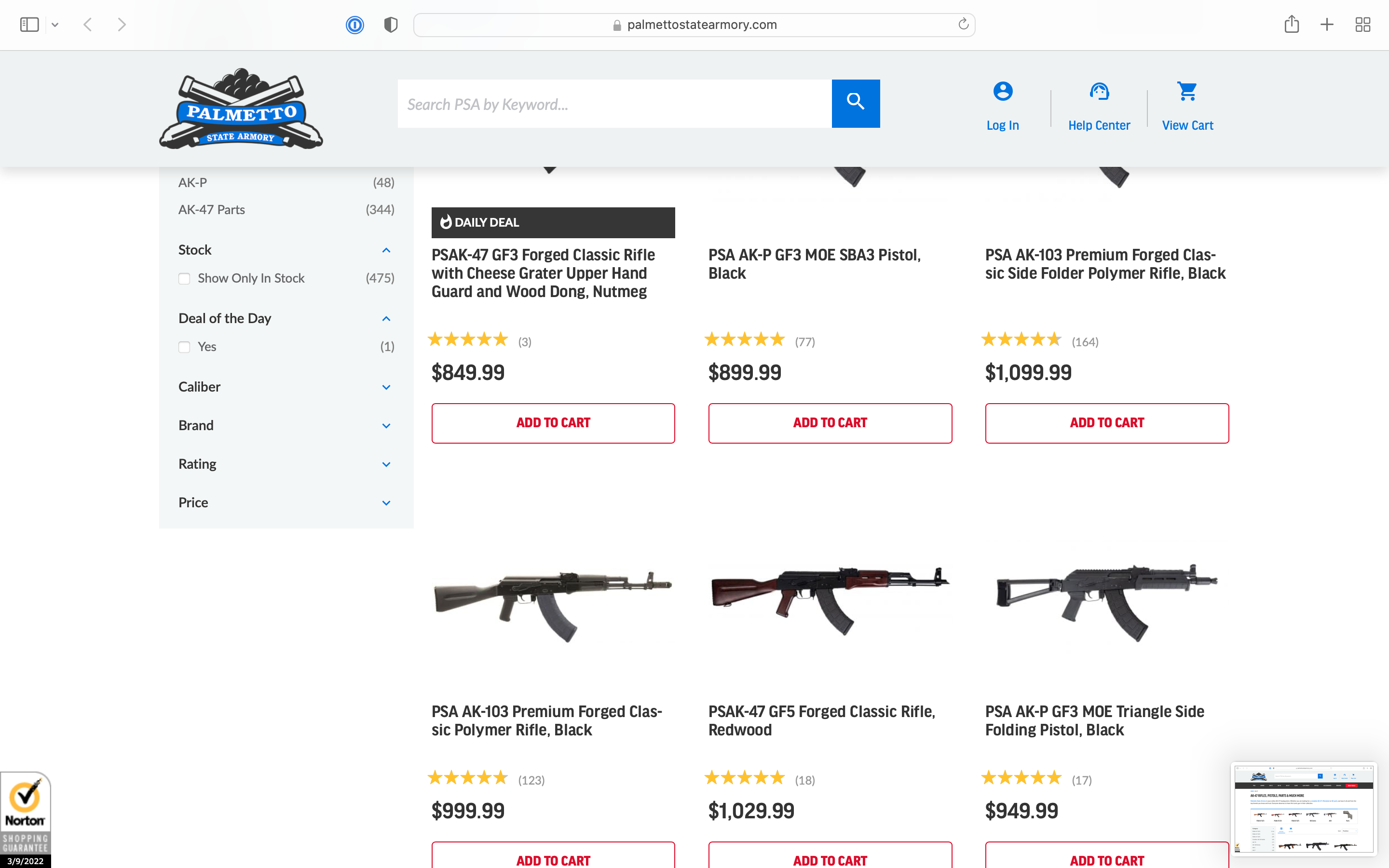Screen dimensions: 1389x868
Task: Open the Help Center headset icon
Action: pos(1099,91)
